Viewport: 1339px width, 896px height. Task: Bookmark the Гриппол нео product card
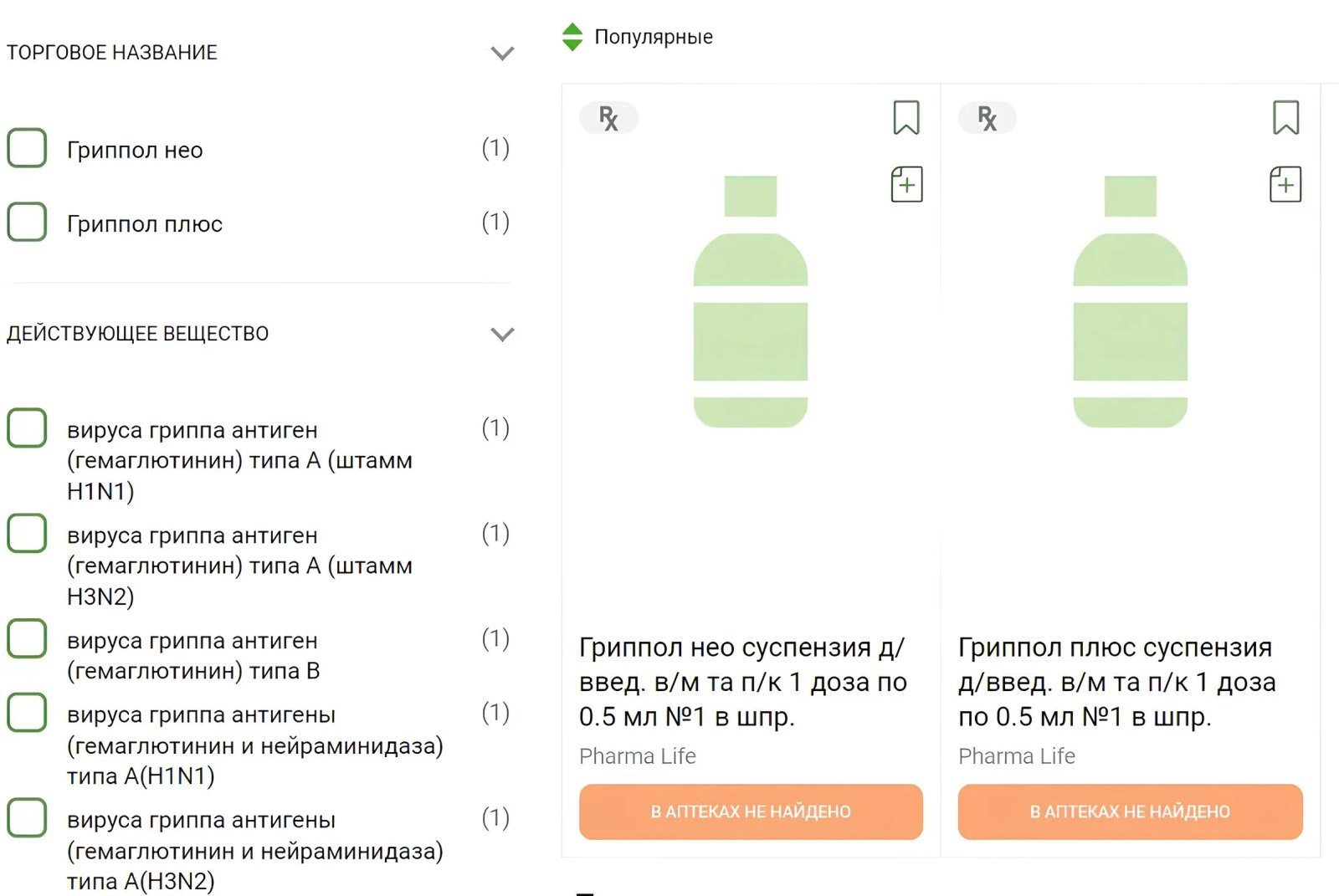pyautogui.click(x=905, y=118)
